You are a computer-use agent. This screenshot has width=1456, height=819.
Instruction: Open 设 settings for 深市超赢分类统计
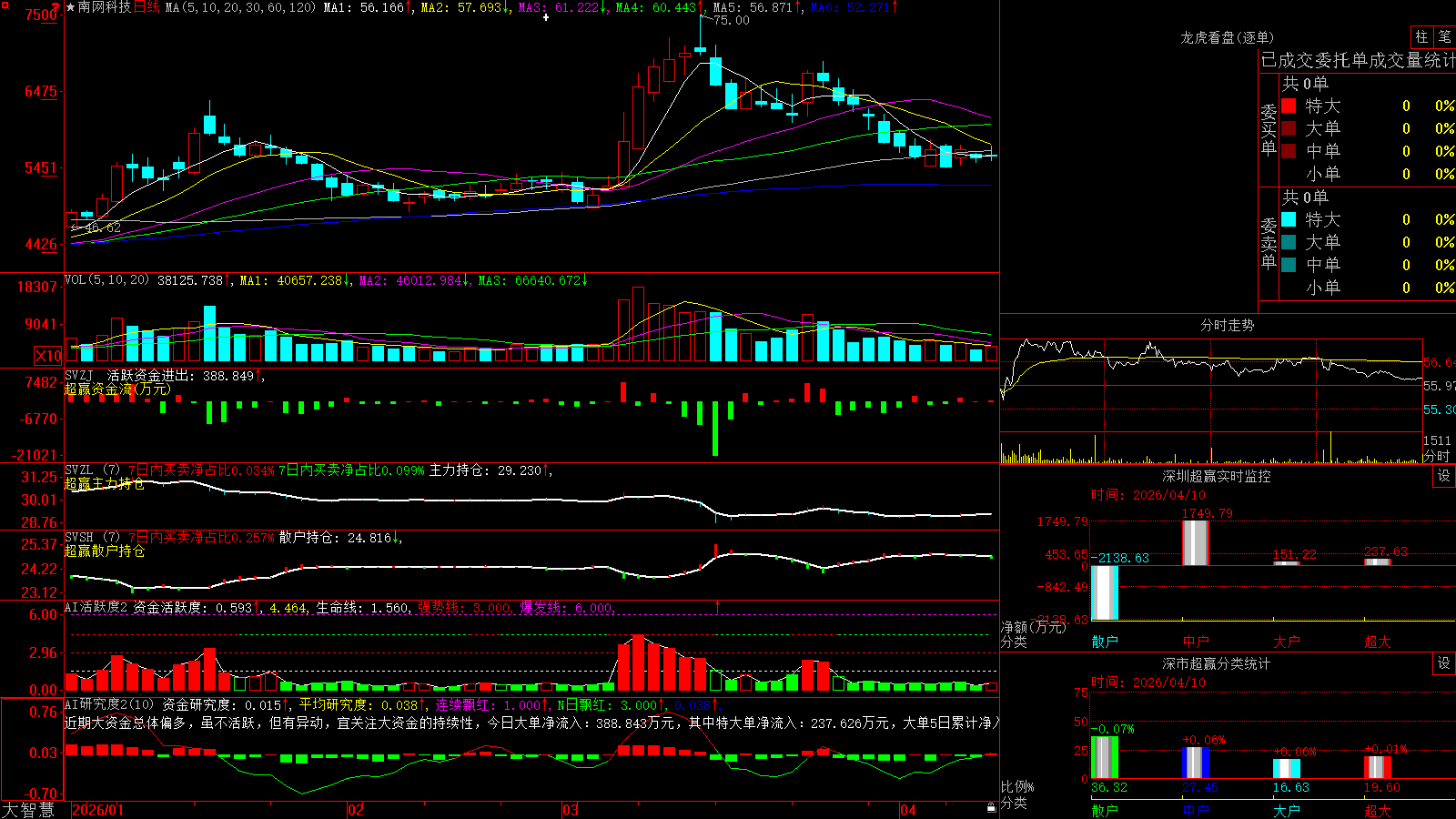tap(1444, 663)
